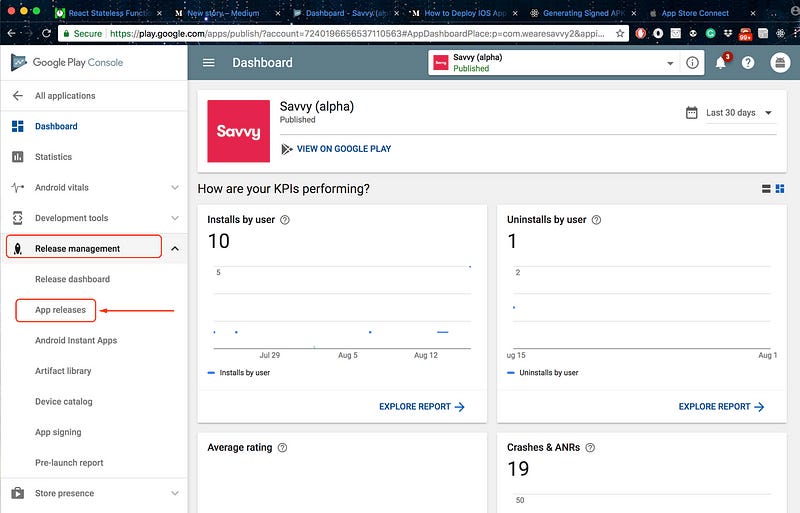The image size is (800, 513).
Task: Expand the Store presence section
Action: 175,493
